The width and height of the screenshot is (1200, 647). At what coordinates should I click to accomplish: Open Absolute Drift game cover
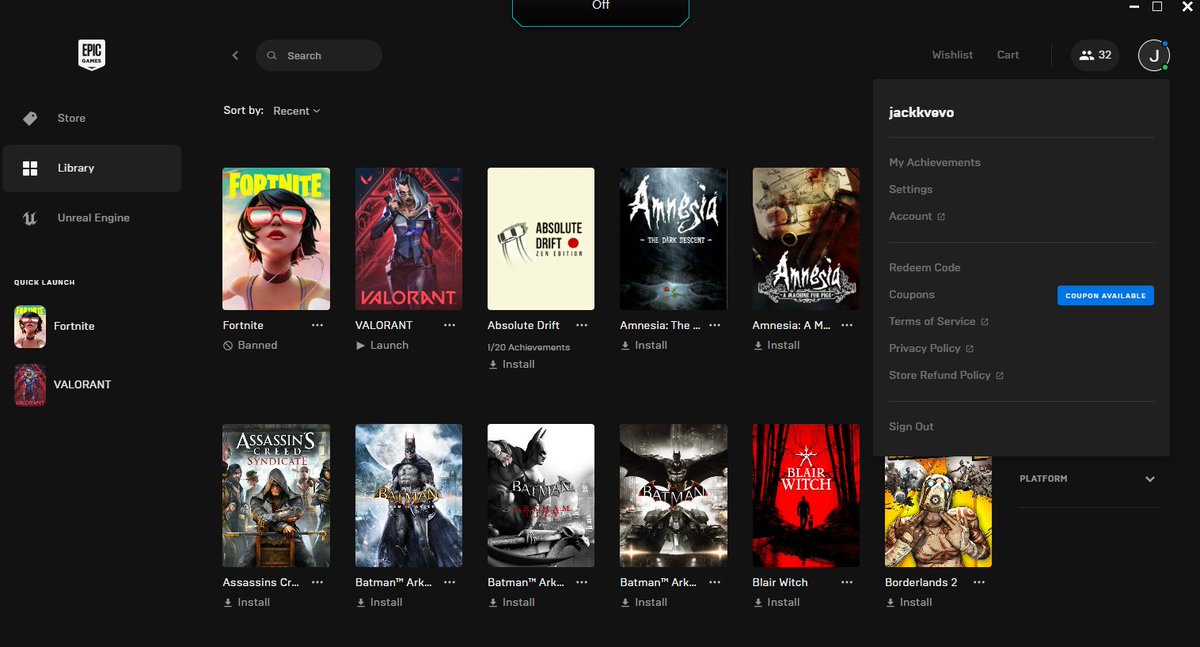[x=541, y=239]
